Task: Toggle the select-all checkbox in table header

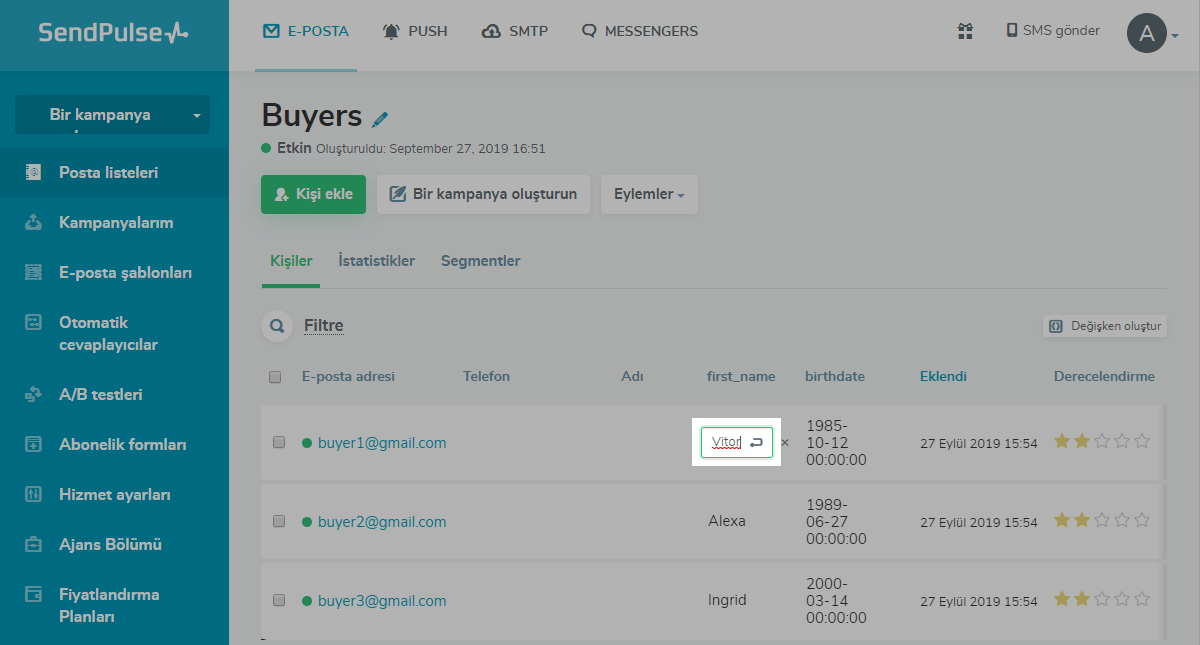Action: [x=275, y=377]
